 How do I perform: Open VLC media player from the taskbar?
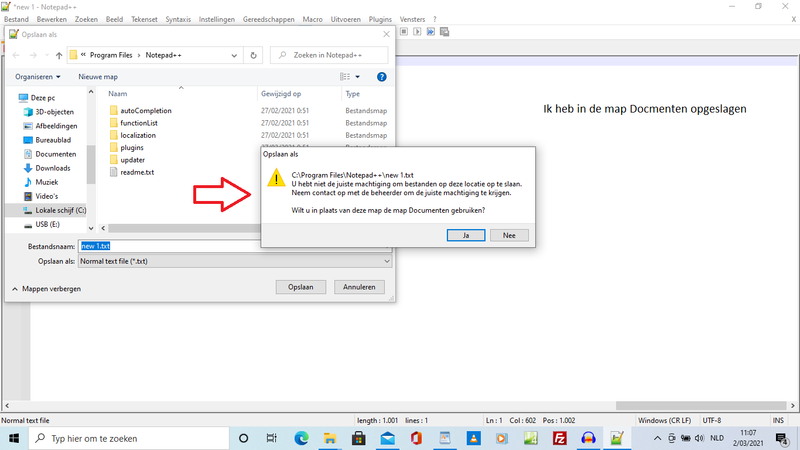point(473,438)
